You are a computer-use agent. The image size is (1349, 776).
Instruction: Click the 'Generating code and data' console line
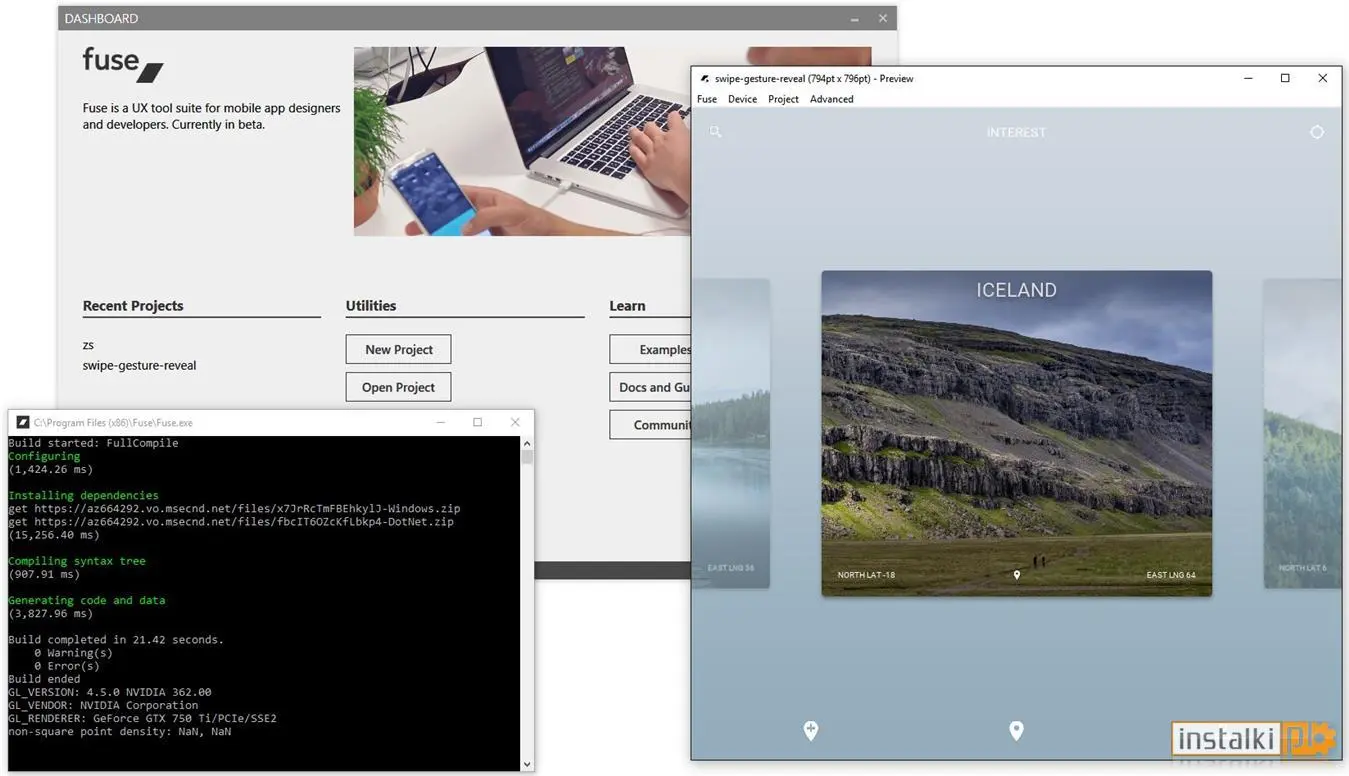click(87, 600)
